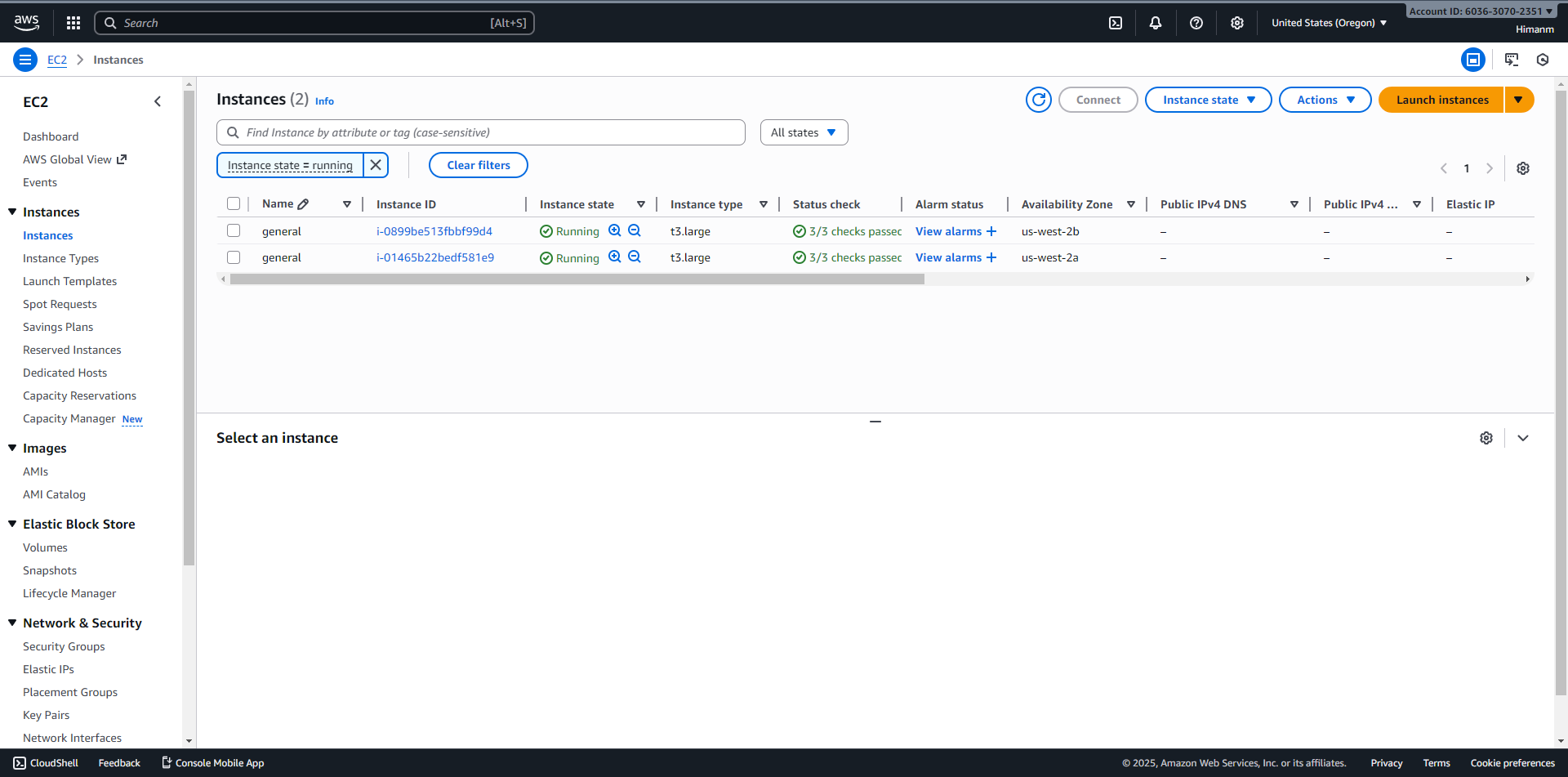Viewport: 1568px width, 777px height.
Task: Open the AWS services grid icon
Action: [x=73, y=22]
